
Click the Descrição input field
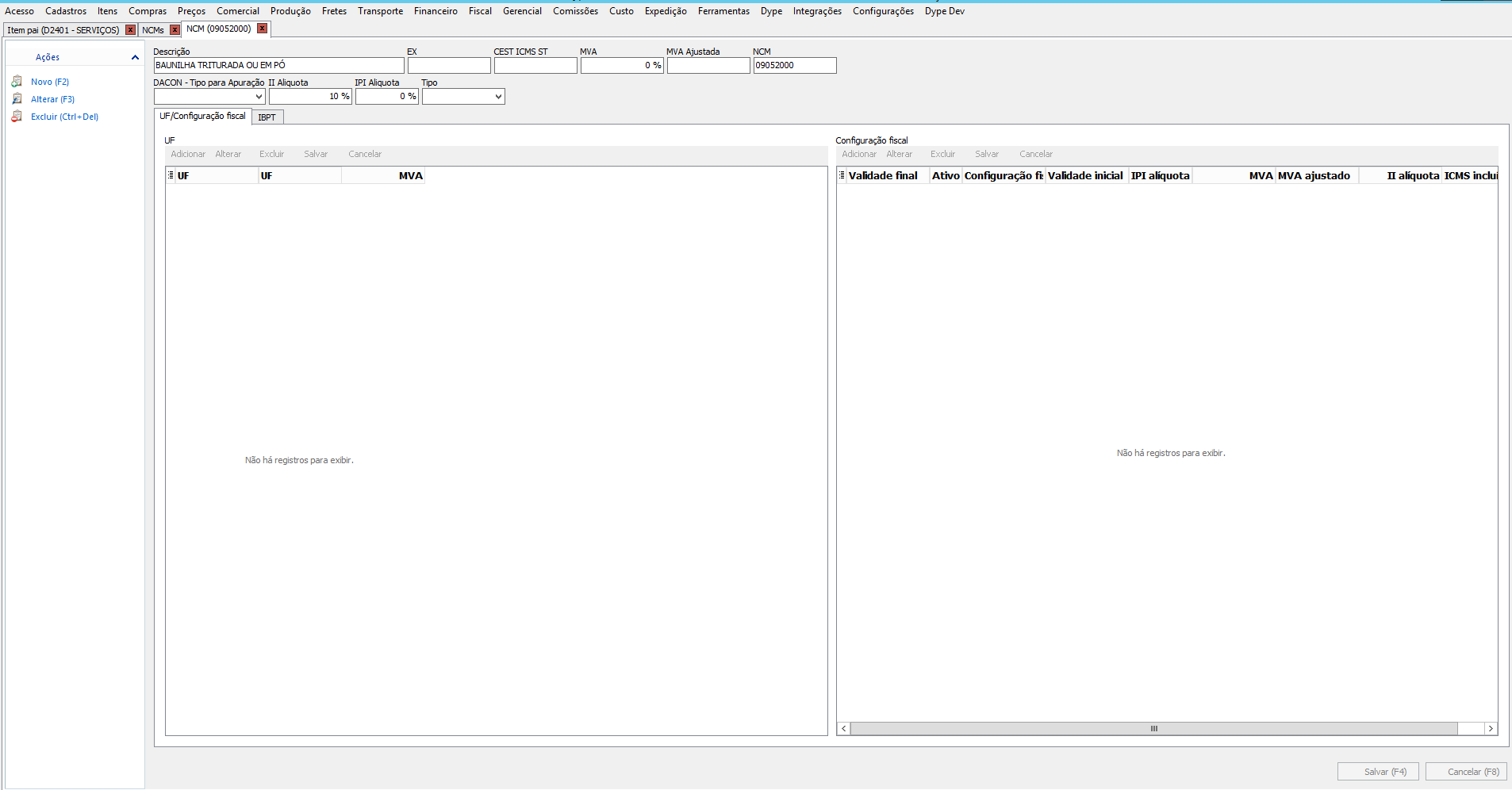[278, 66]
